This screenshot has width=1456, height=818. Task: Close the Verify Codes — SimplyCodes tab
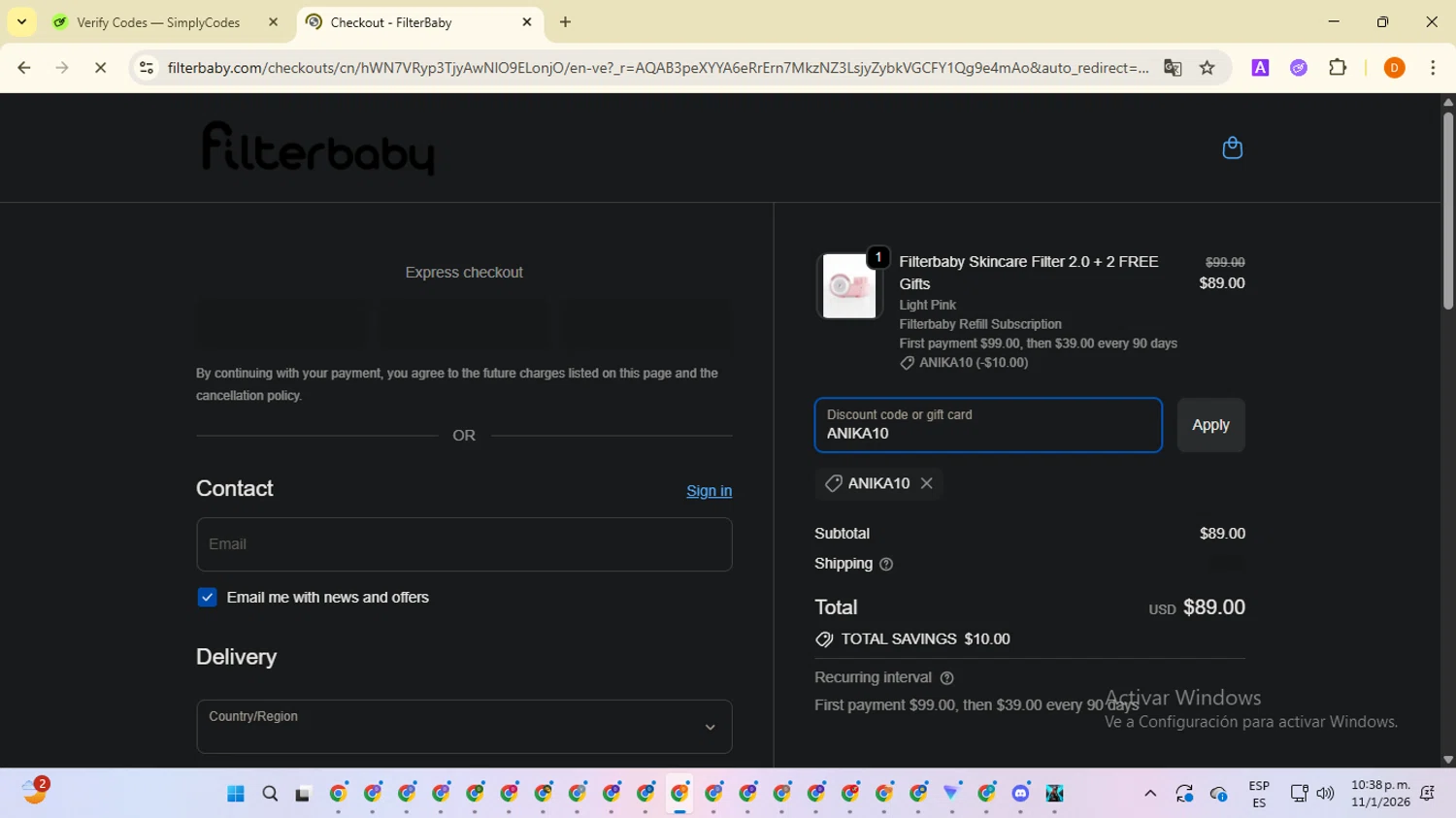(x=273, y=22)
